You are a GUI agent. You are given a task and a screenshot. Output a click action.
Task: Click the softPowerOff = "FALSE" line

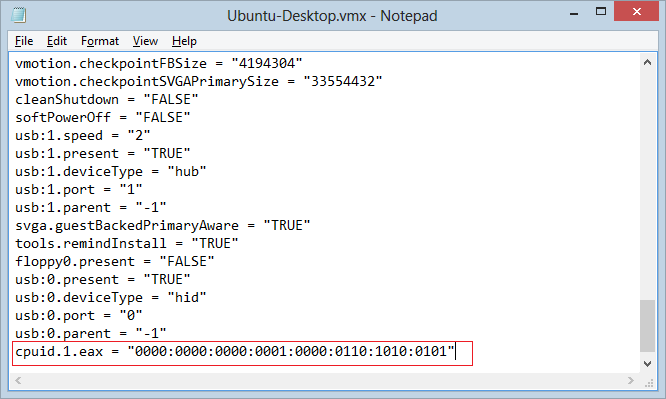102,118
